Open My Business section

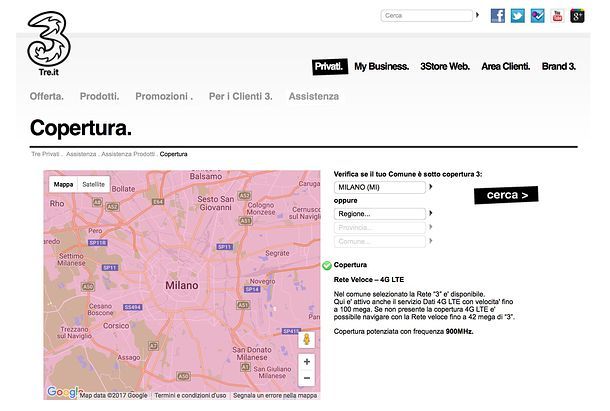[x=381, y=67]
